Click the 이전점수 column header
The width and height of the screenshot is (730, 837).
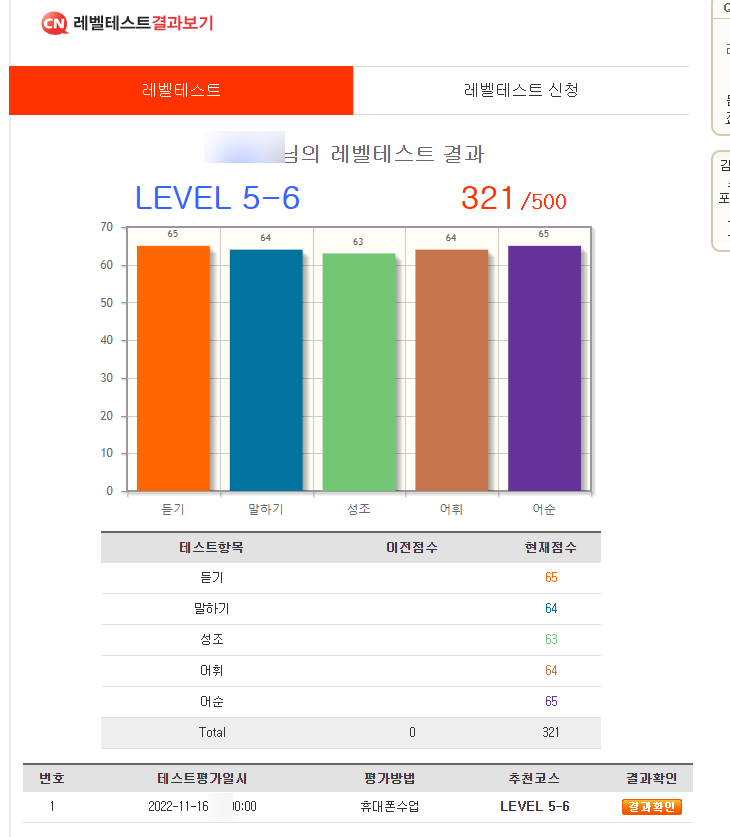[x=412, y=548]
